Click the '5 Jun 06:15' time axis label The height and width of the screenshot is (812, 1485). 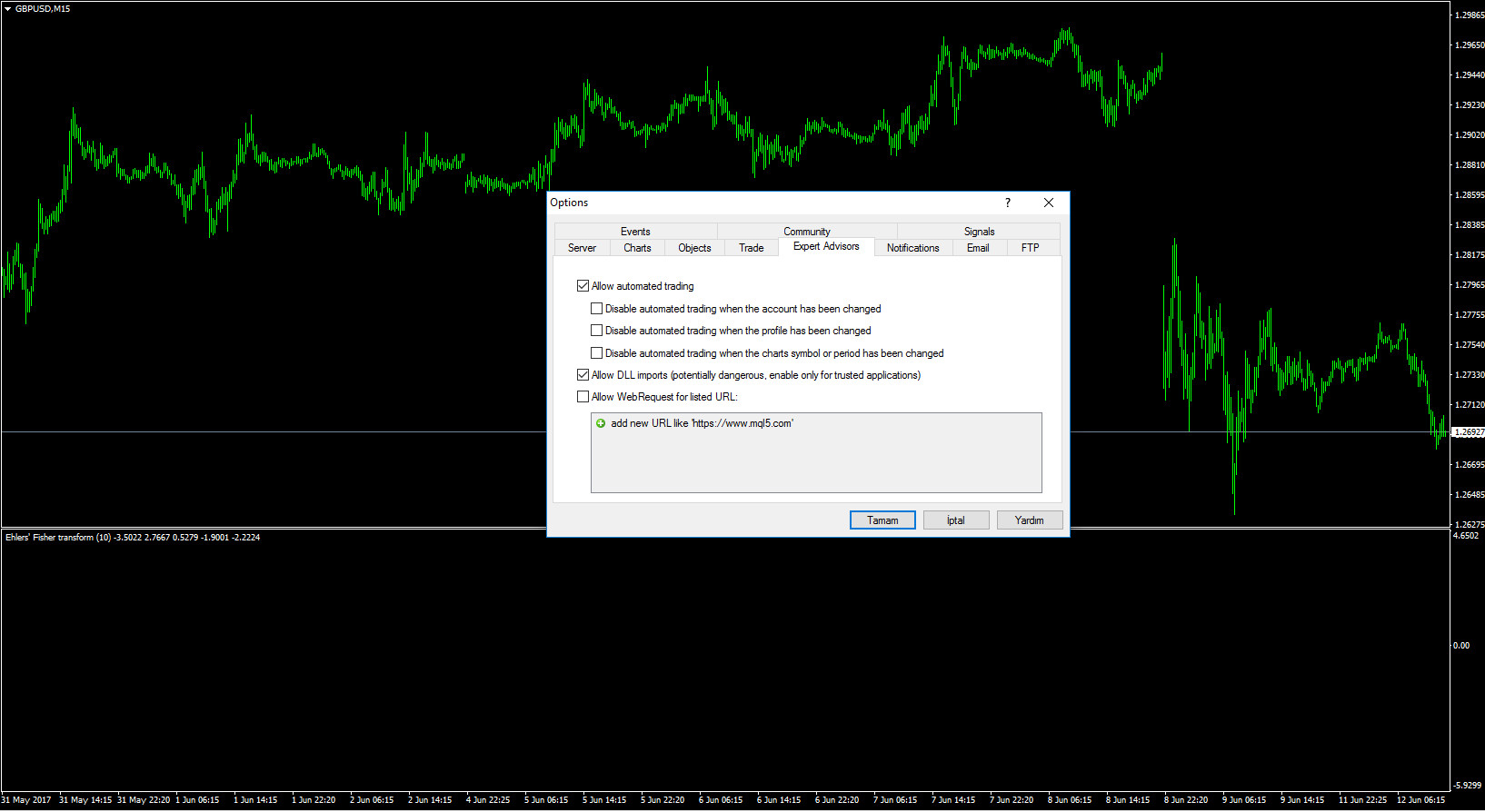point(546,800)
